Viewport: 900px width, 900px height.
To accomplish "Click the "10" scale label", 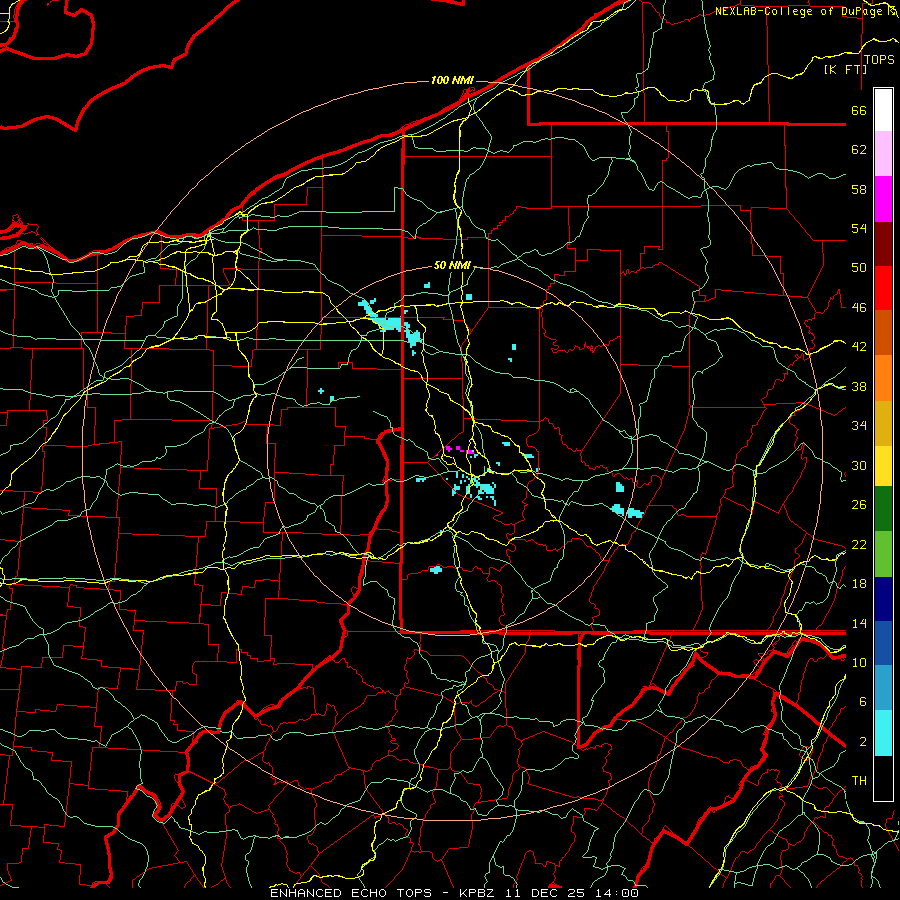I will coord(859,663).
